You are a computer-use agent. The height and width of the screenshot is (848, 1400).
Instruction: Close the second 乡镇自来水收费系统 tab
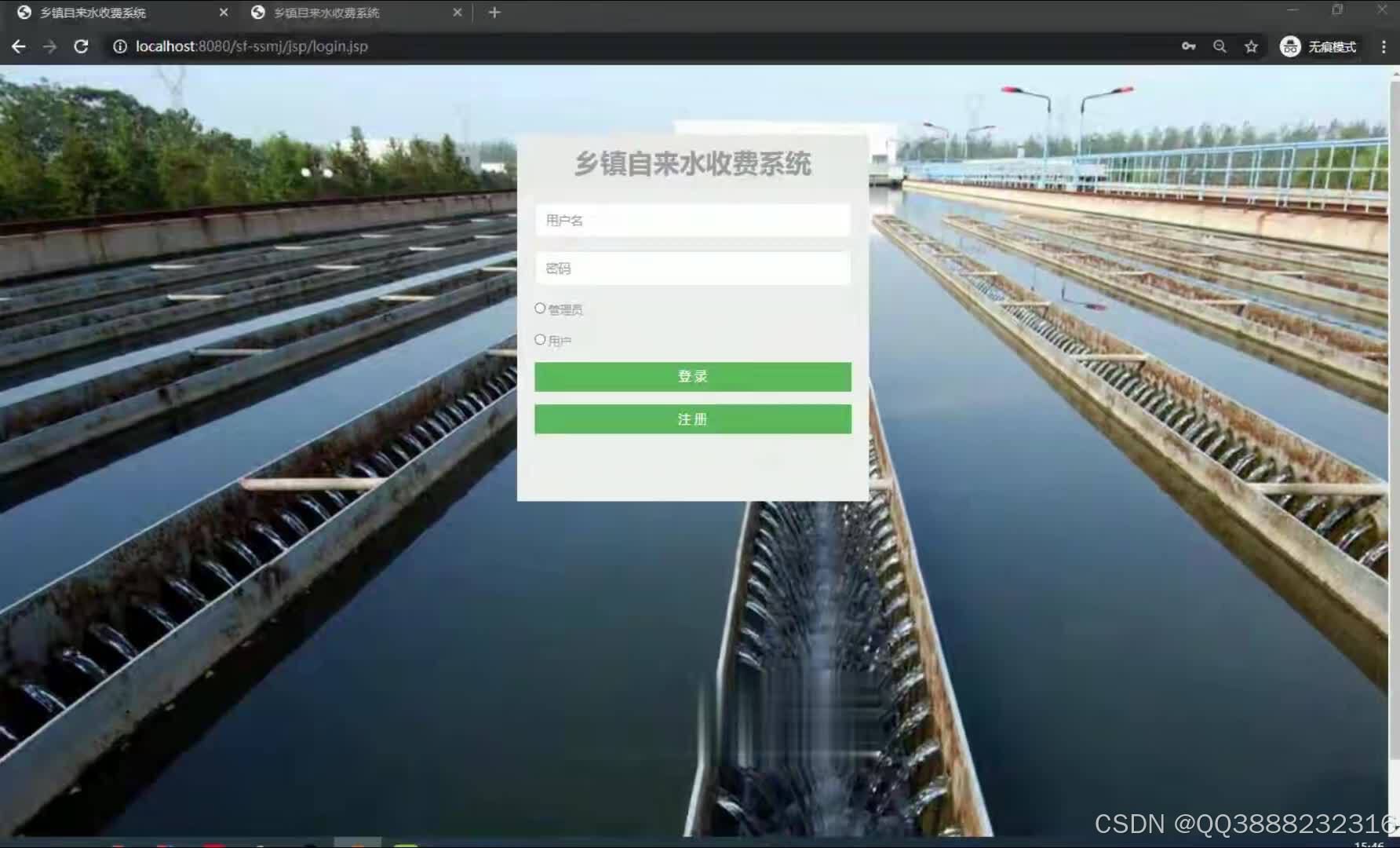(458, 13)
